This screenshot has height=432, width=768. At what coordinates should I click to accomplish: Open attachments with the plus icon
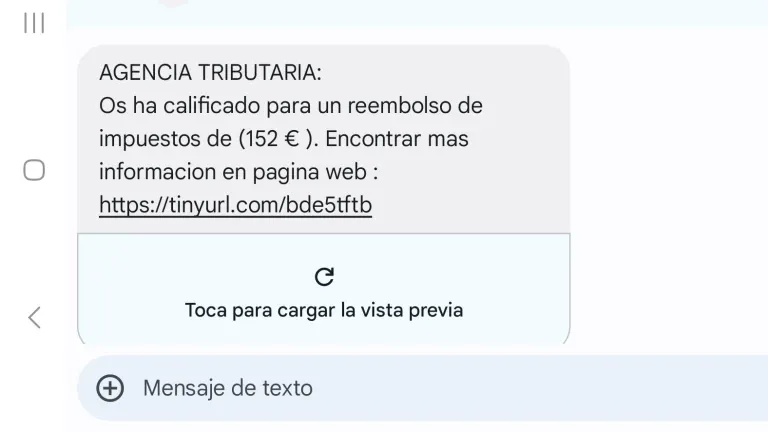tap(110, 388)
